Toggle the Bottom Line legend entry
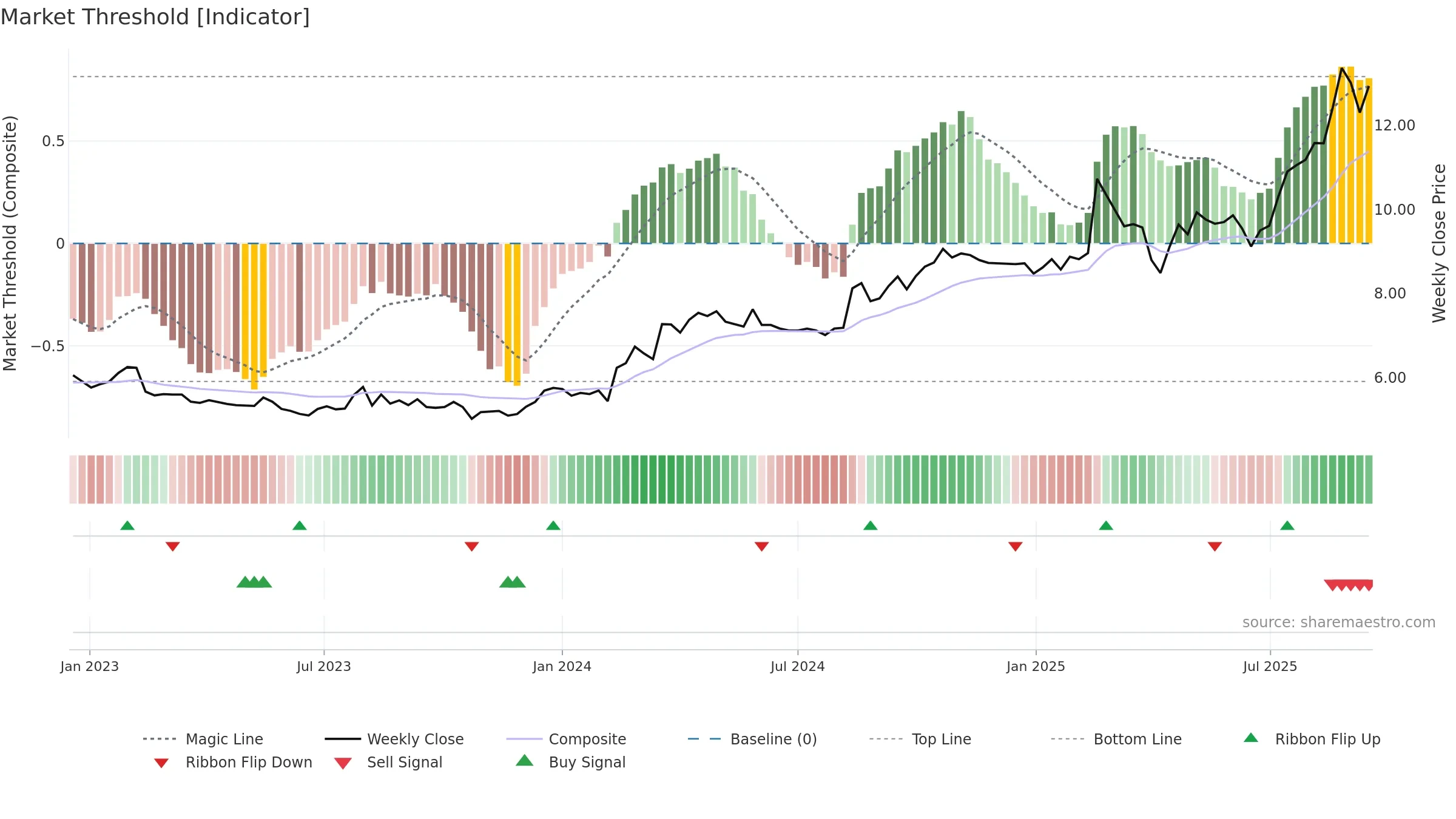 1116,739
